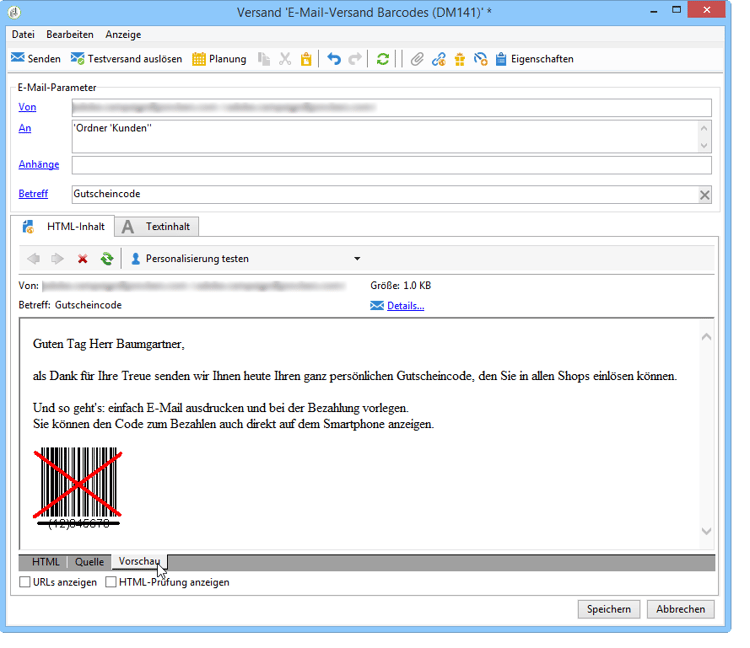Enable URLs anzeigen checkbox
The width and height of the screenshot is (750, 648).
coord(24,582)
